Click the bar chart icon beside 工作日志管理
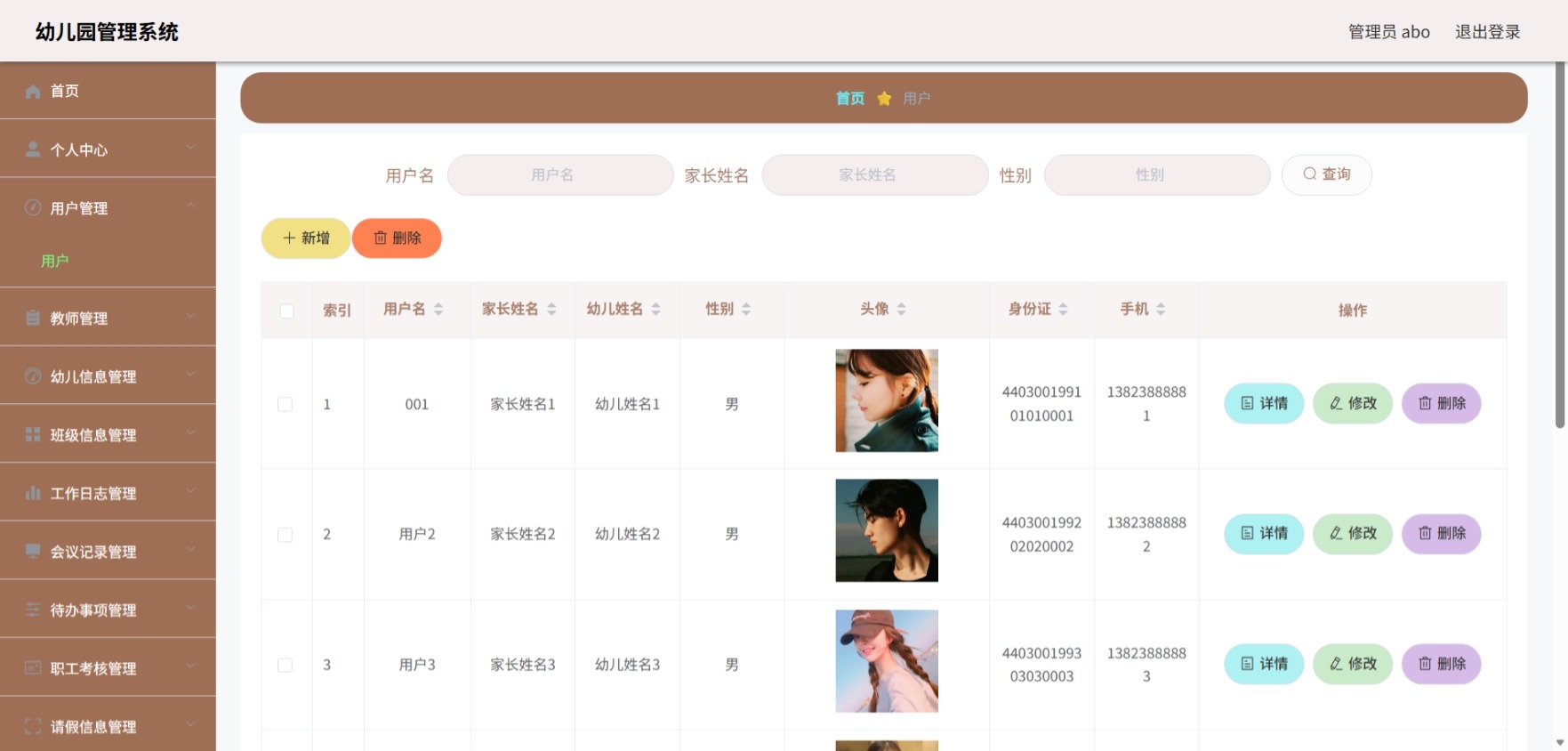Viewport: 1568px width, 751px height. 33,492
